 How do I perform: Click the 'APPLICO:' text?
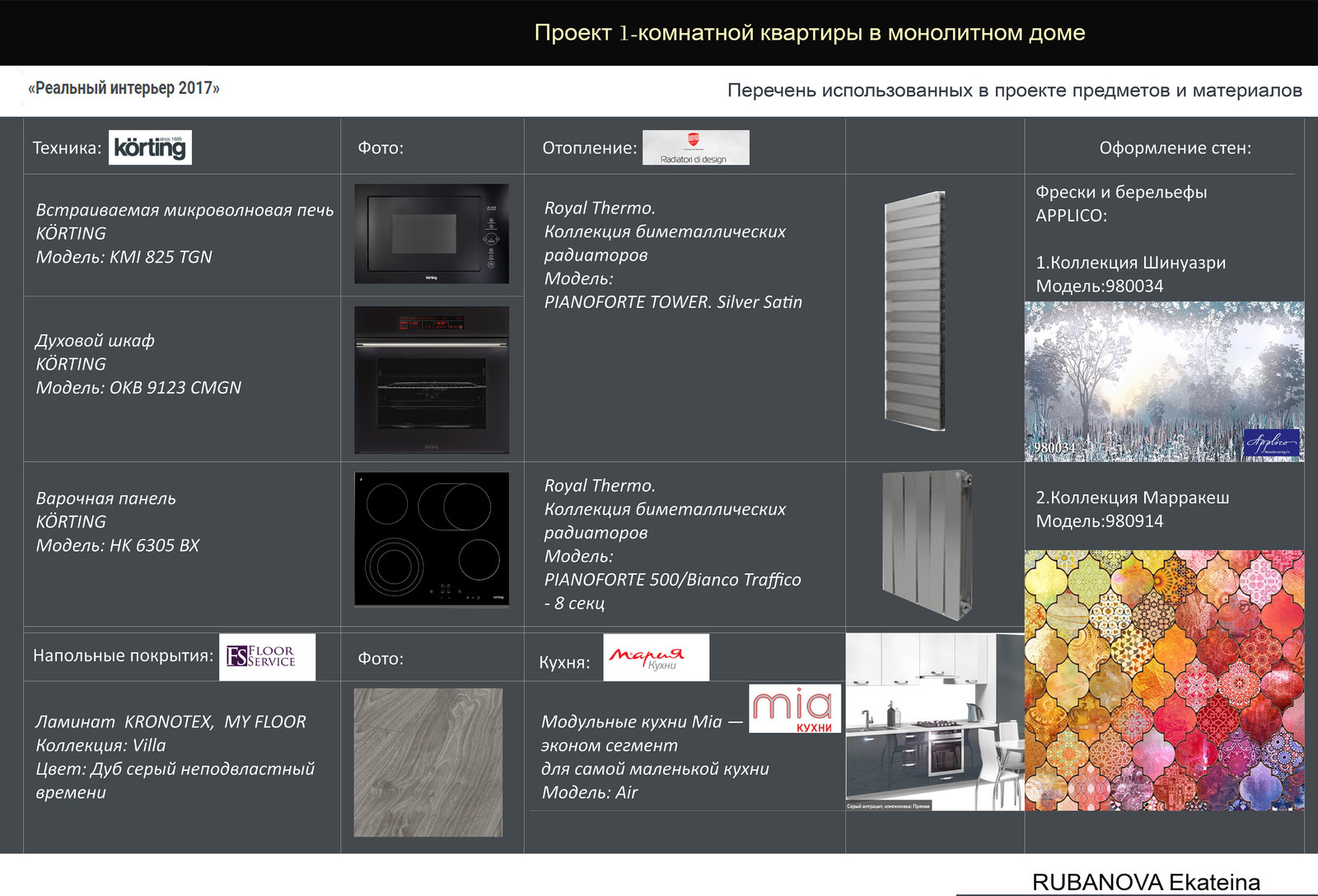coord(1071,216)
